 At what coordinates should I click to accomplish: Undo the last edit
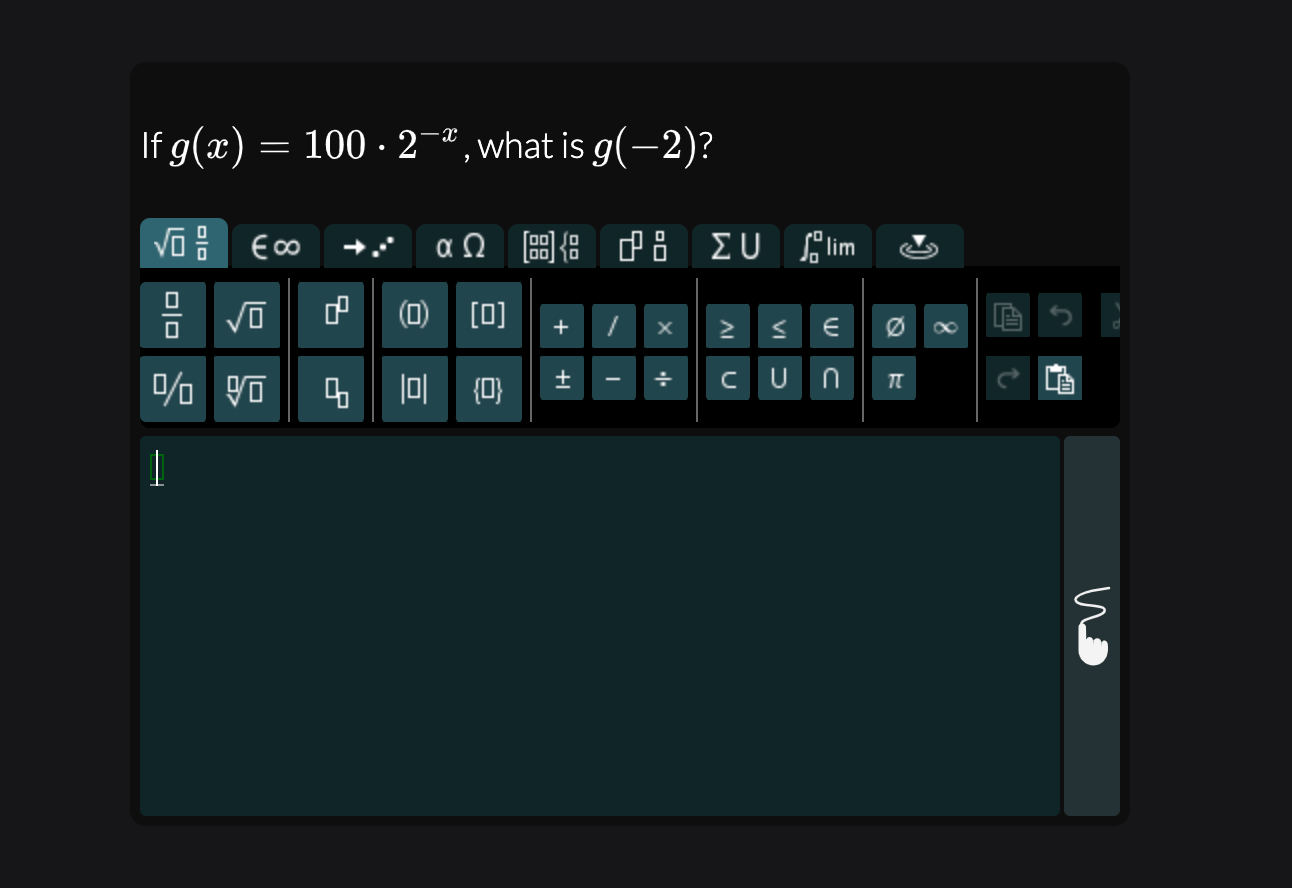coord(1060,315)
